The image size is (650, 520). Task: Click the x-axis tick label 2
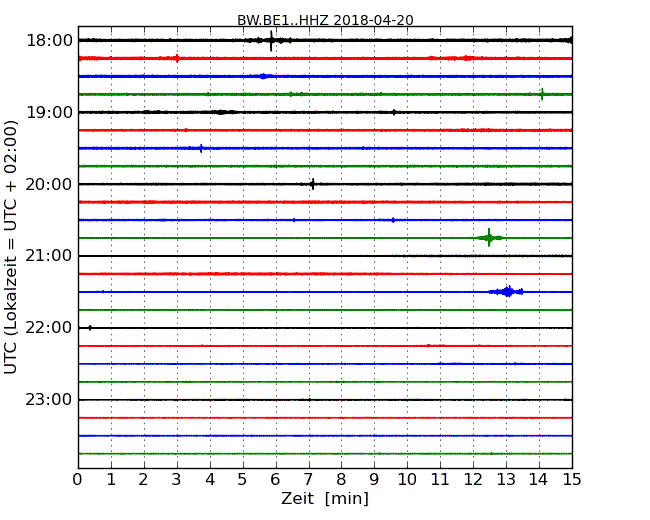(x=143, y=480)
